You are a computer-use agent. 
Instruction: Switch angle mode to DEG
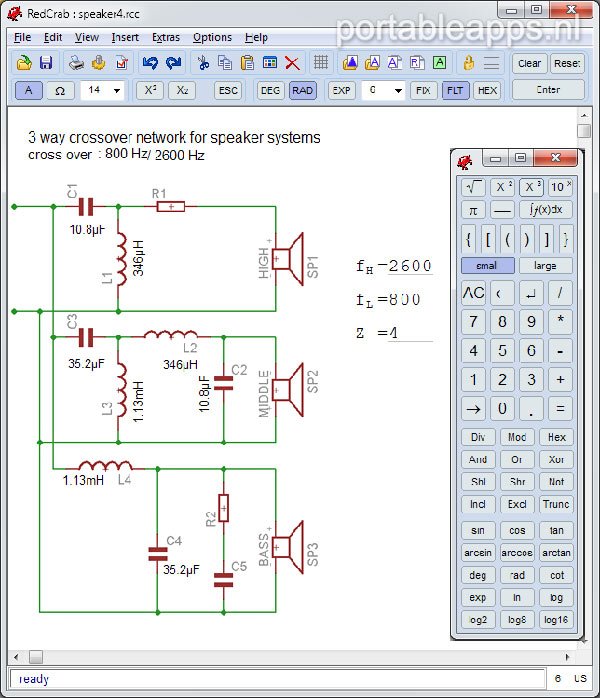click(271, 90)
